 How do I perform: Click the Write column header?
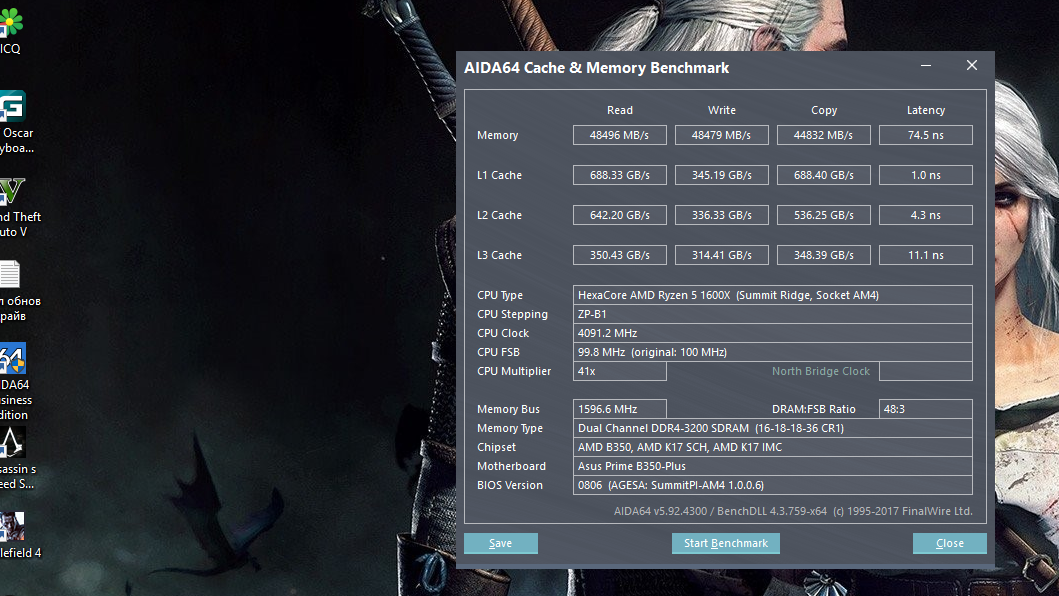(x=721, y=110)
